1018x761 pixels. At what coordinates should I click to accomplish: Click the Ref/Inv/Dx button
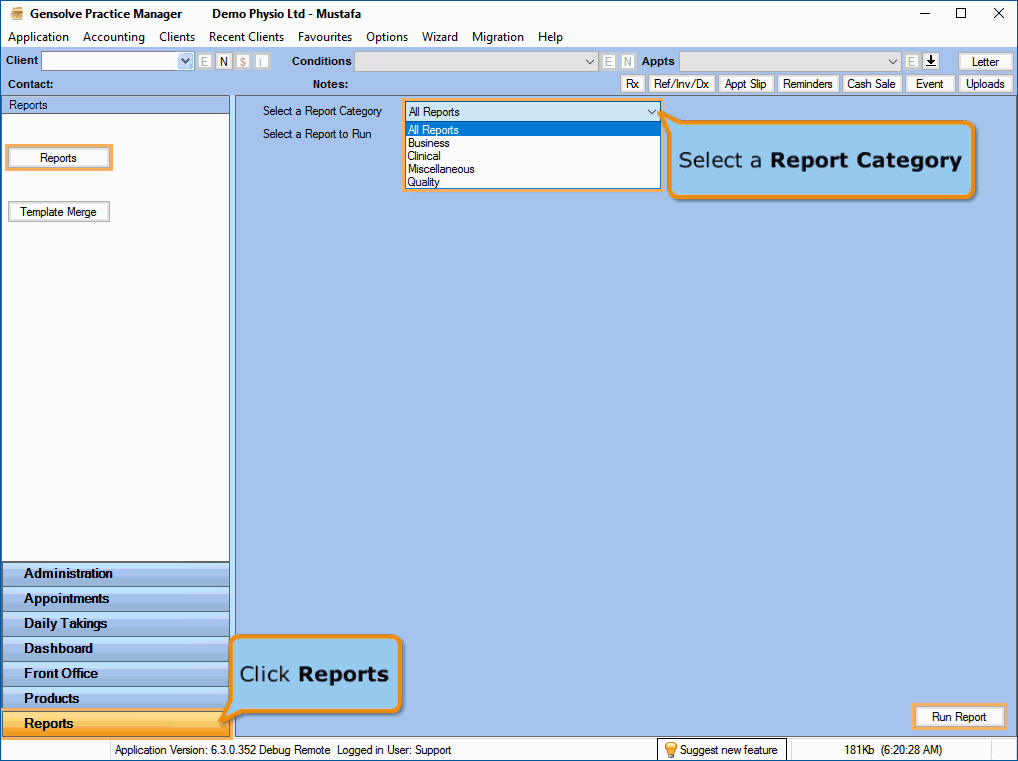[x=681, y=84]
